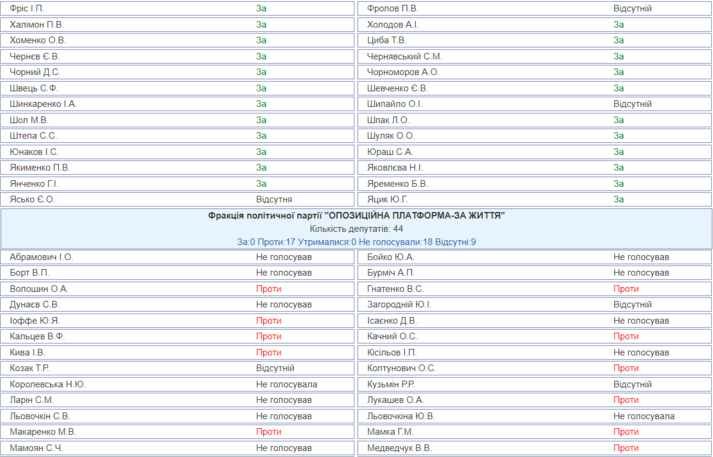Click the Відсутній status of Шипайло О.І.
This screenshot has height=457, width=713.
click(632, 104)
